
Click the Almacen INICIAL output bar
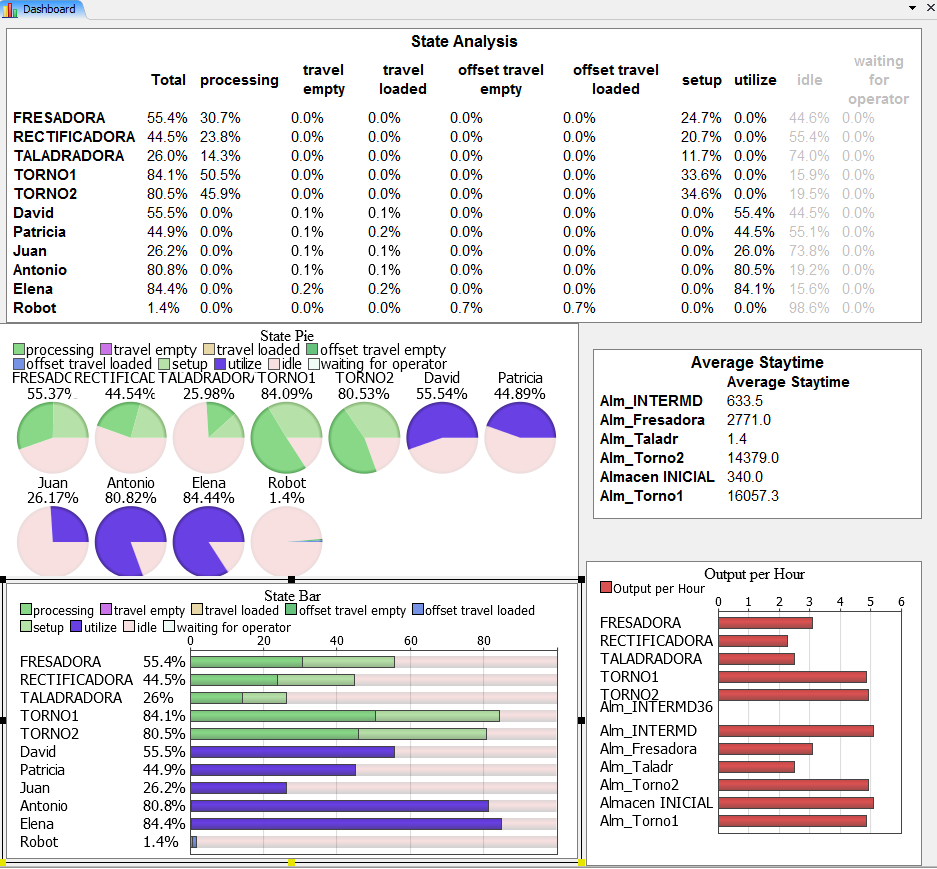796,803
